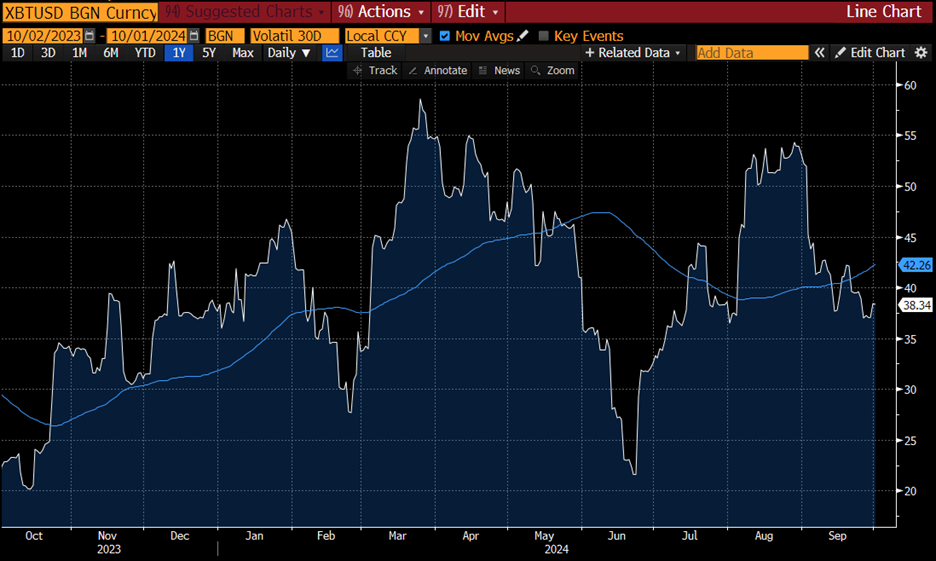Edit the end date 10/01/2024 field

click(x=147, y=36)
